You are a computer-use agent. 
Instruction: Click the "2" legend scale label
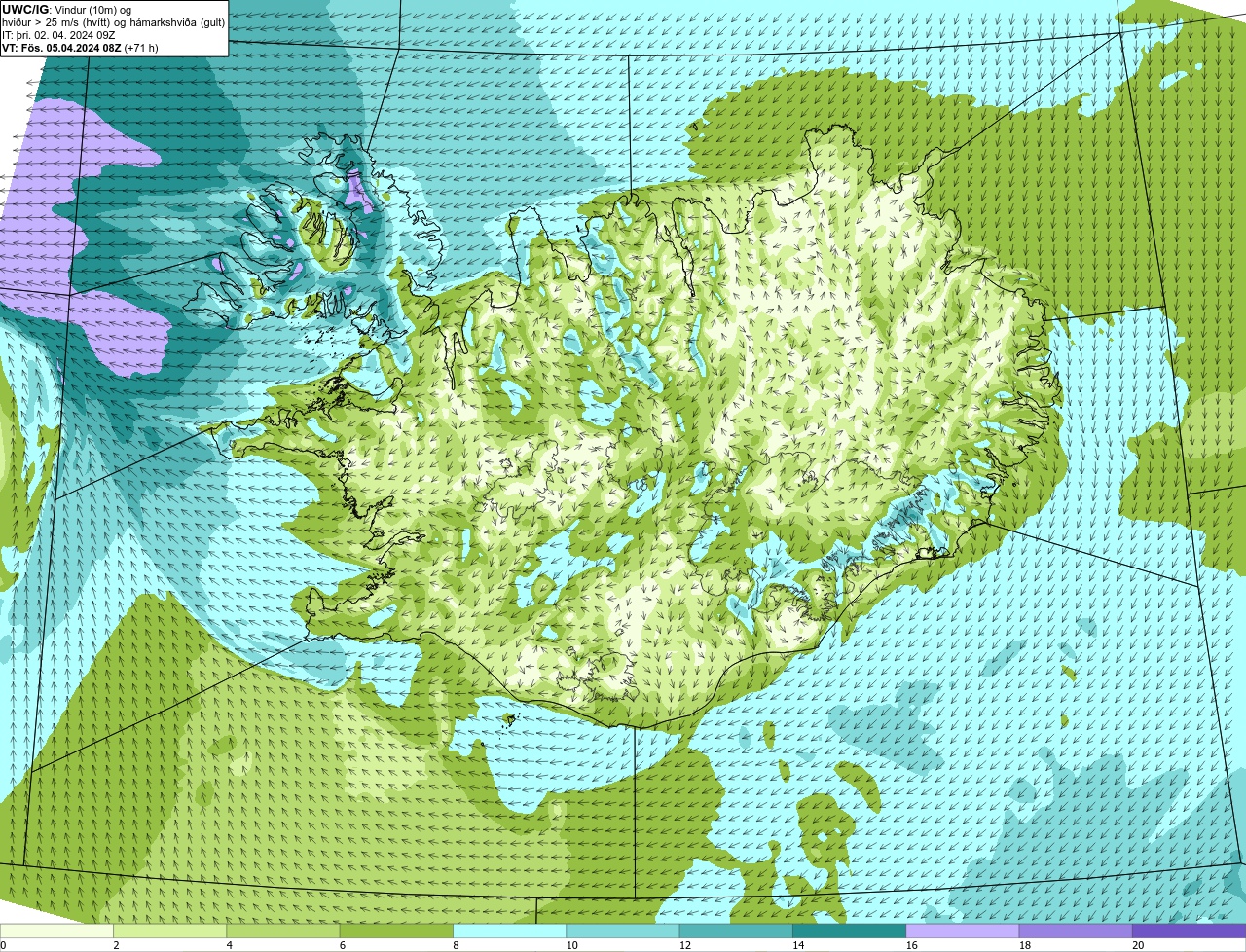[116, 945]
